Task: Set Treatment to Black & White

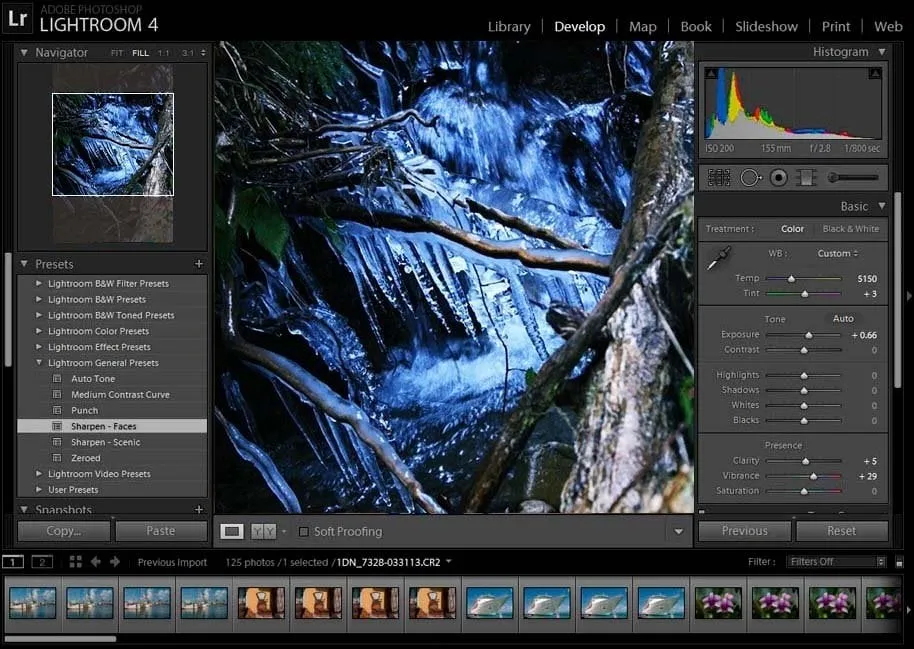Action: pyautogui.click(x=852, y=229)
